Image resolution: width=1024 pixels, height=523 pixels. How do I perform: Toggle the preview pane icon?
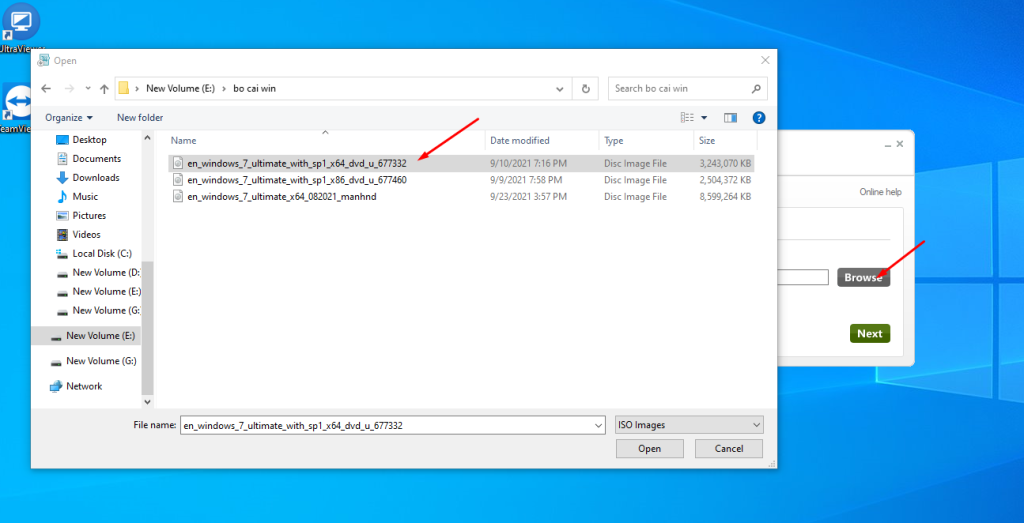(730, 117)
